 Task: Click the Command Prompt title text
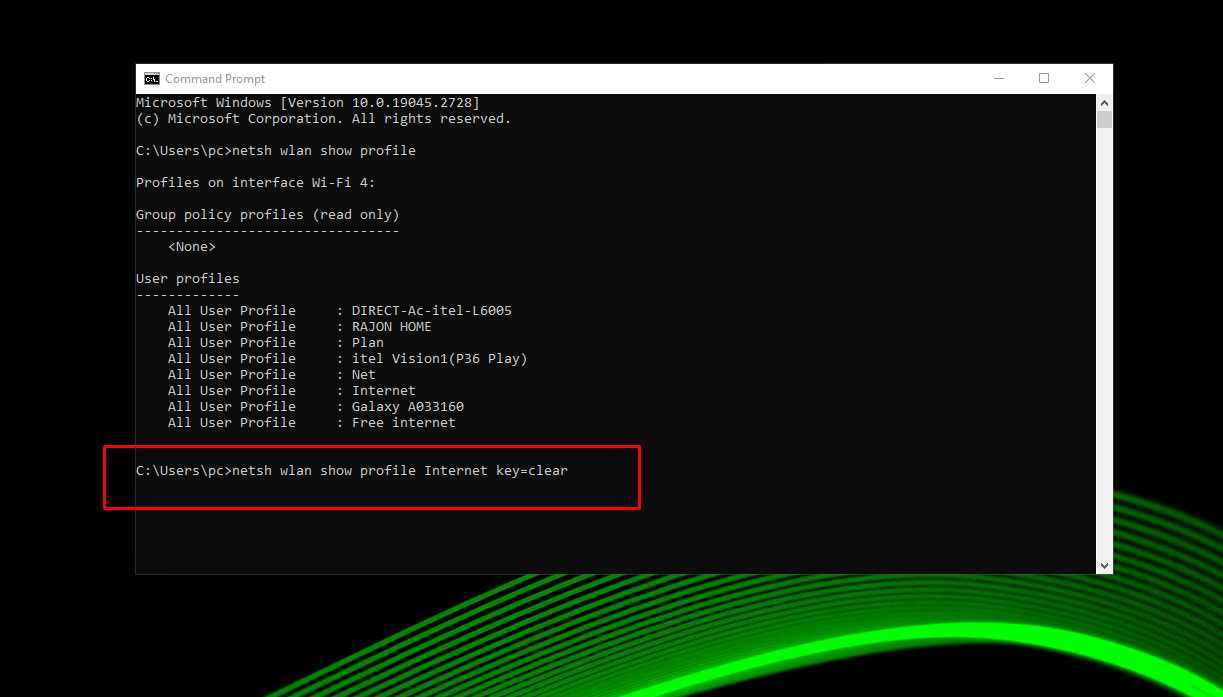pos(215,79)
